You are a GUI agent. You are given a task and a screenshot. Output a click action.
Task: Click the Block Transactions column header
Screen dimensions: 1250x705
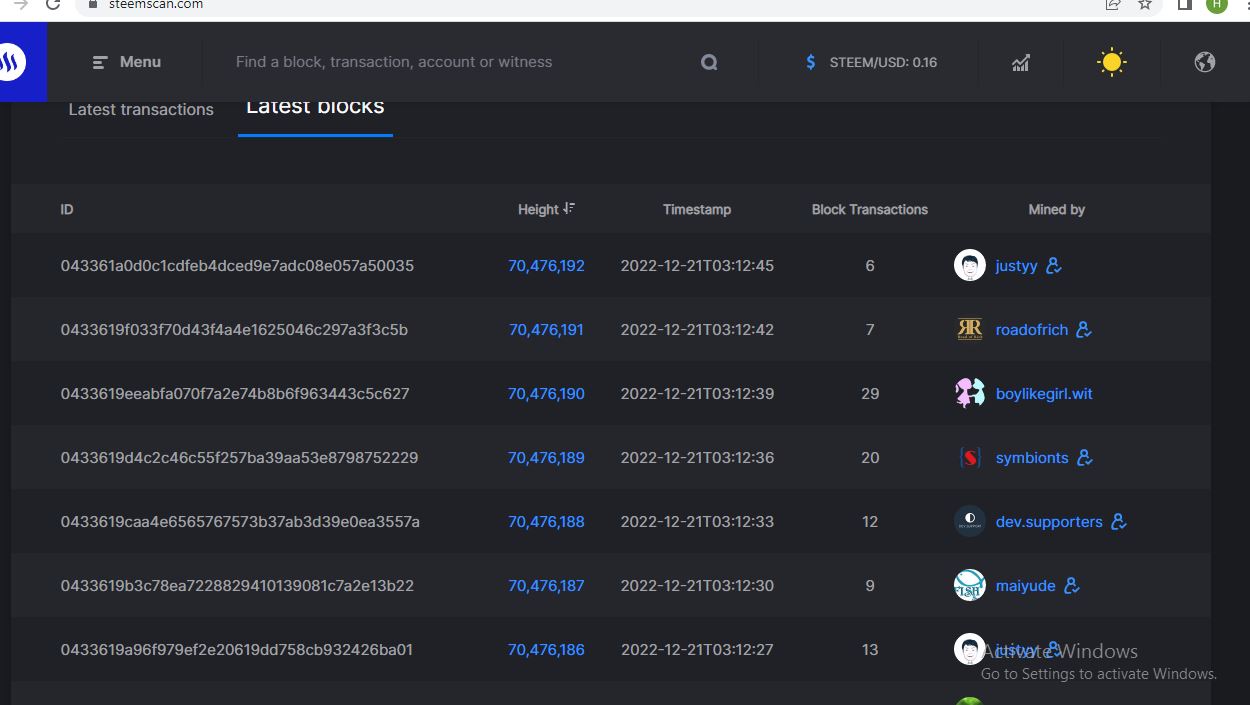tap(870, 209)
